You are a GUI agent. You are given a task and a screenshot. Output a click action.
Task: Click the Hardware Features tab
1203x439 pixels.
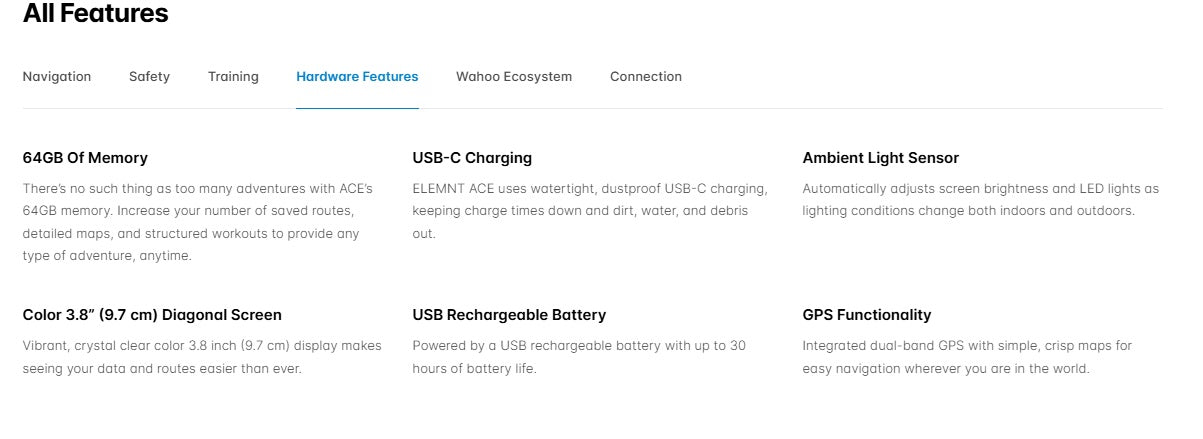click(357, 77)
